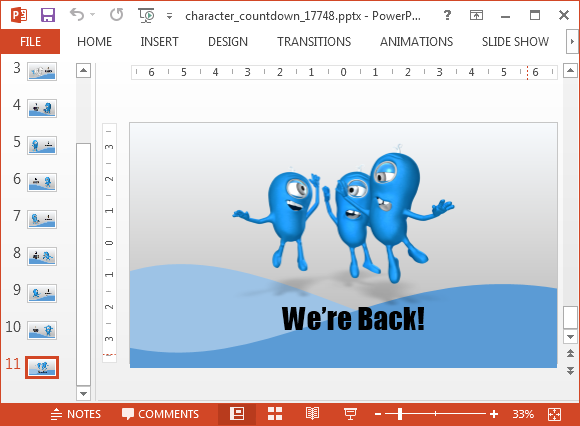
Task: Switch to the SLIDE SHOW tab
Action: coord(515,41)
